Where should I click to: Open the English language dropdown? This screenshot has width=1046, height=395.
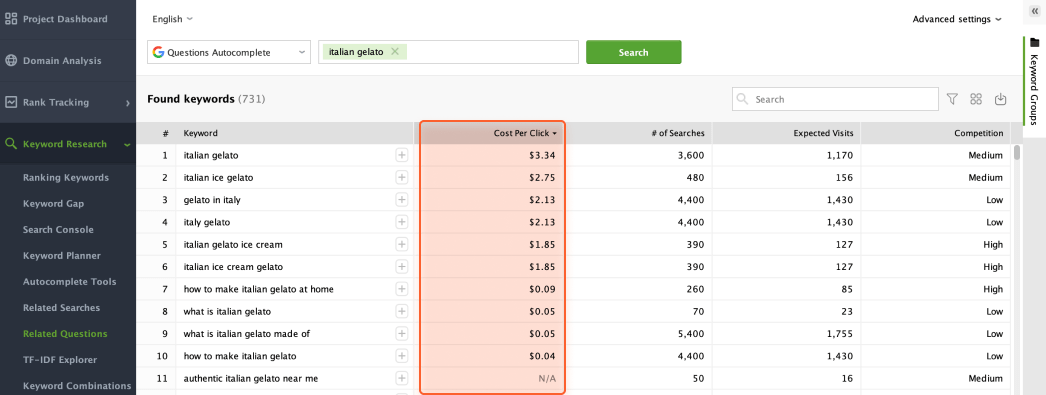172,19
